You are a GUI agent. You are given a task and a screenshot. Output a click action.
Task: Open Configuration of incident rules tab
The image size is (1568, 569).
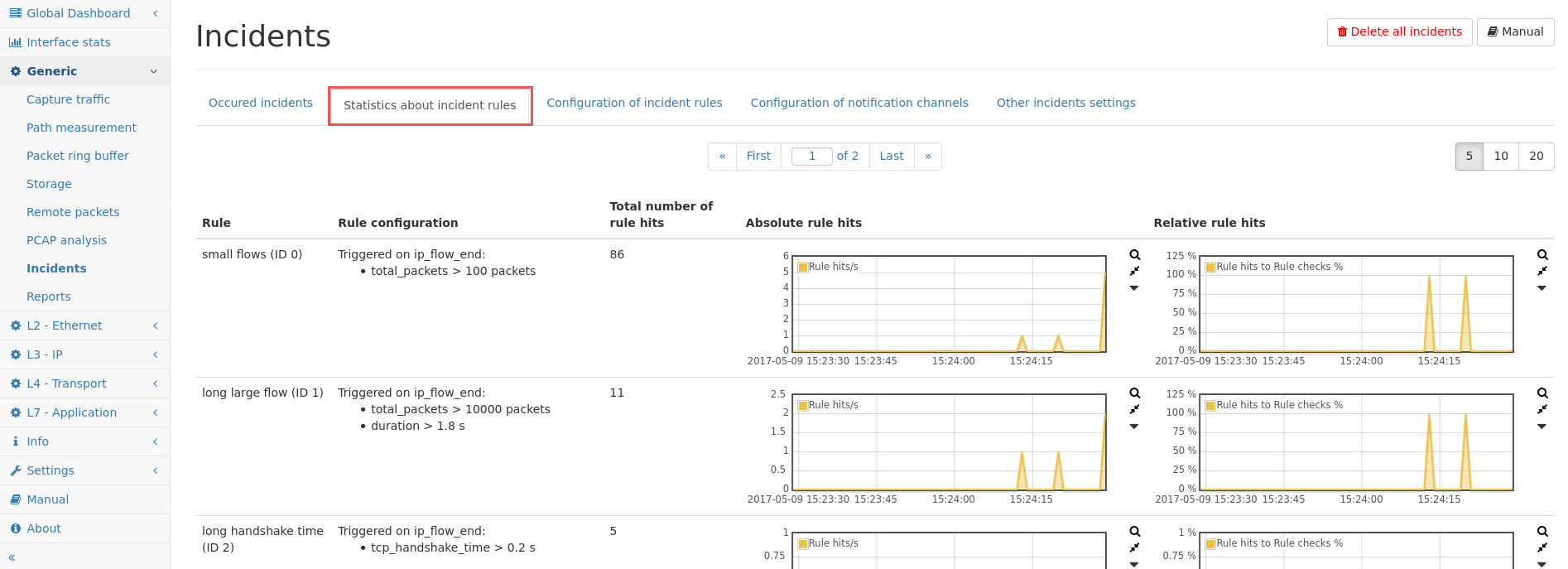pyautogui.click(x=634, y=103)
